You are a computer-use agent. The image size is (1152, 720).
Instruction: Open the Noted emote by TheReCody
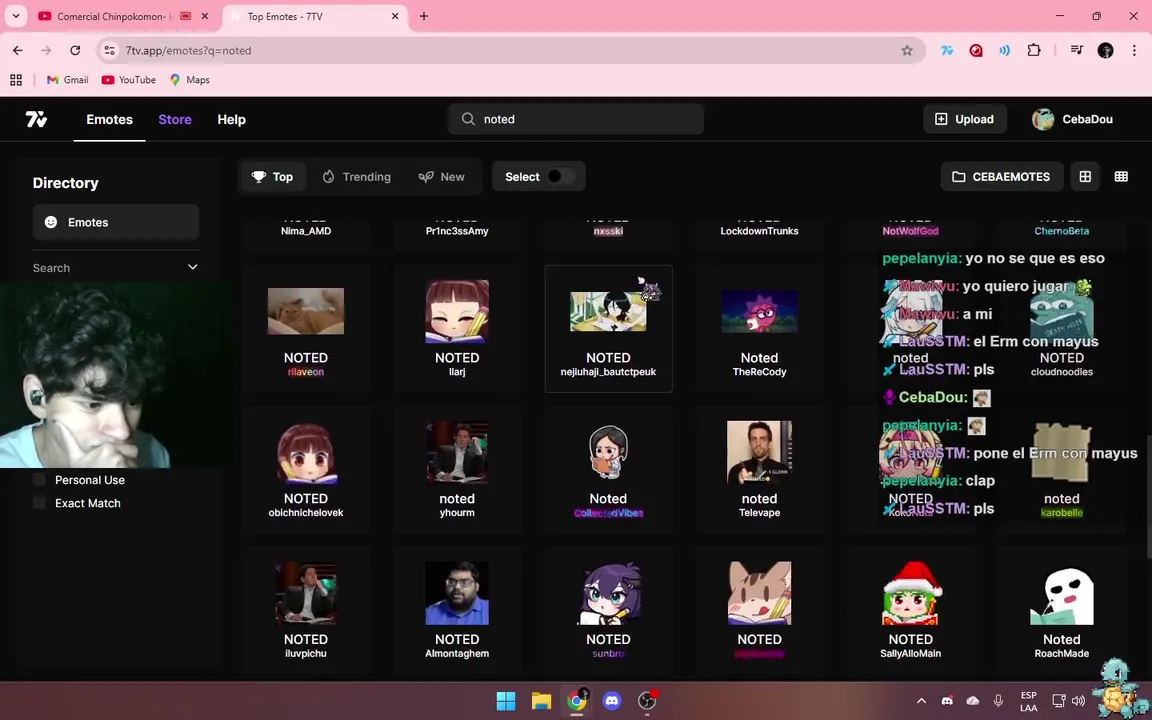759,328
